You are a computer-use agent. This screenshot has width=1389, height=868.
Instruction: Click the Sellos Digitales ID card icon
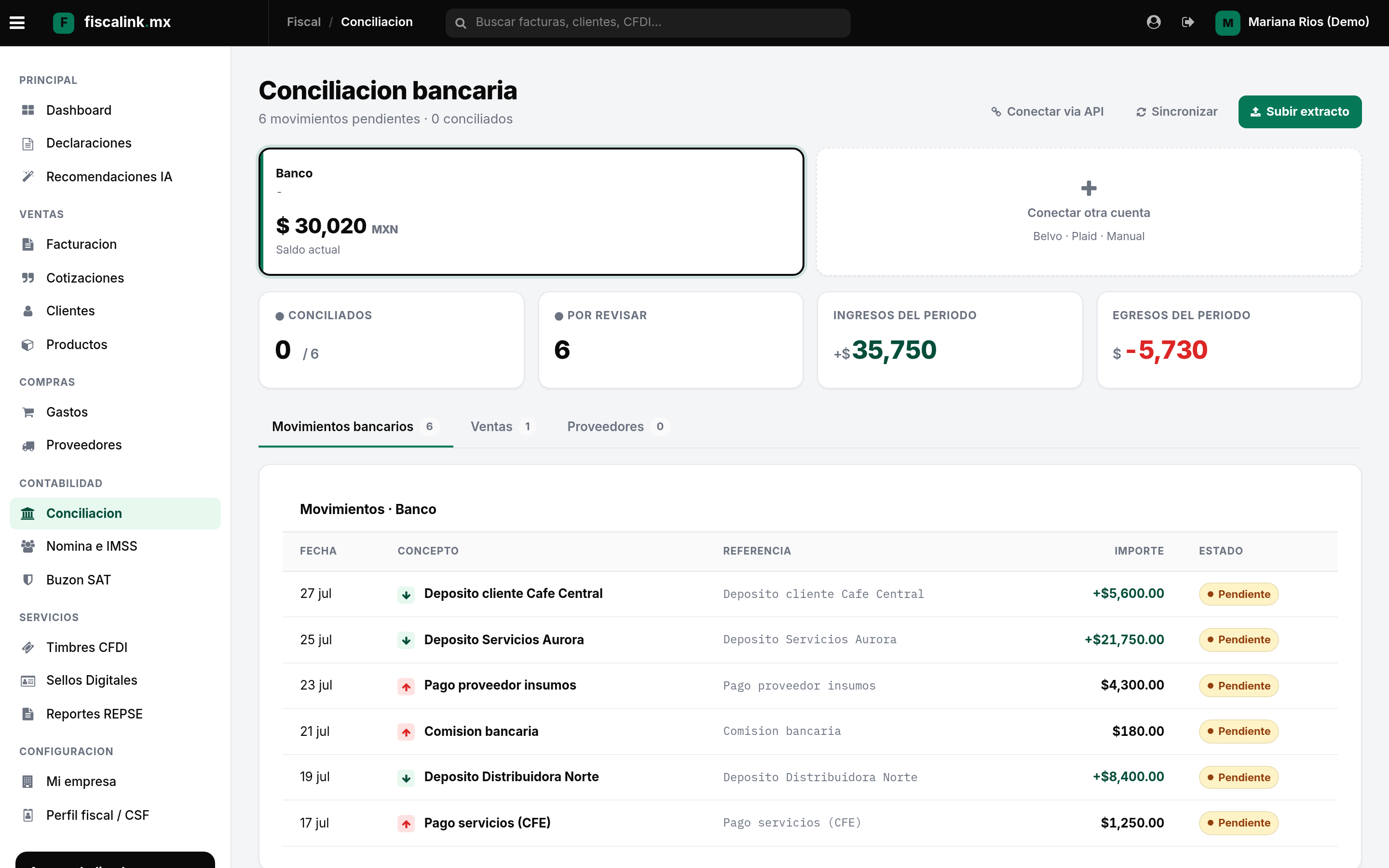(27, 681)
